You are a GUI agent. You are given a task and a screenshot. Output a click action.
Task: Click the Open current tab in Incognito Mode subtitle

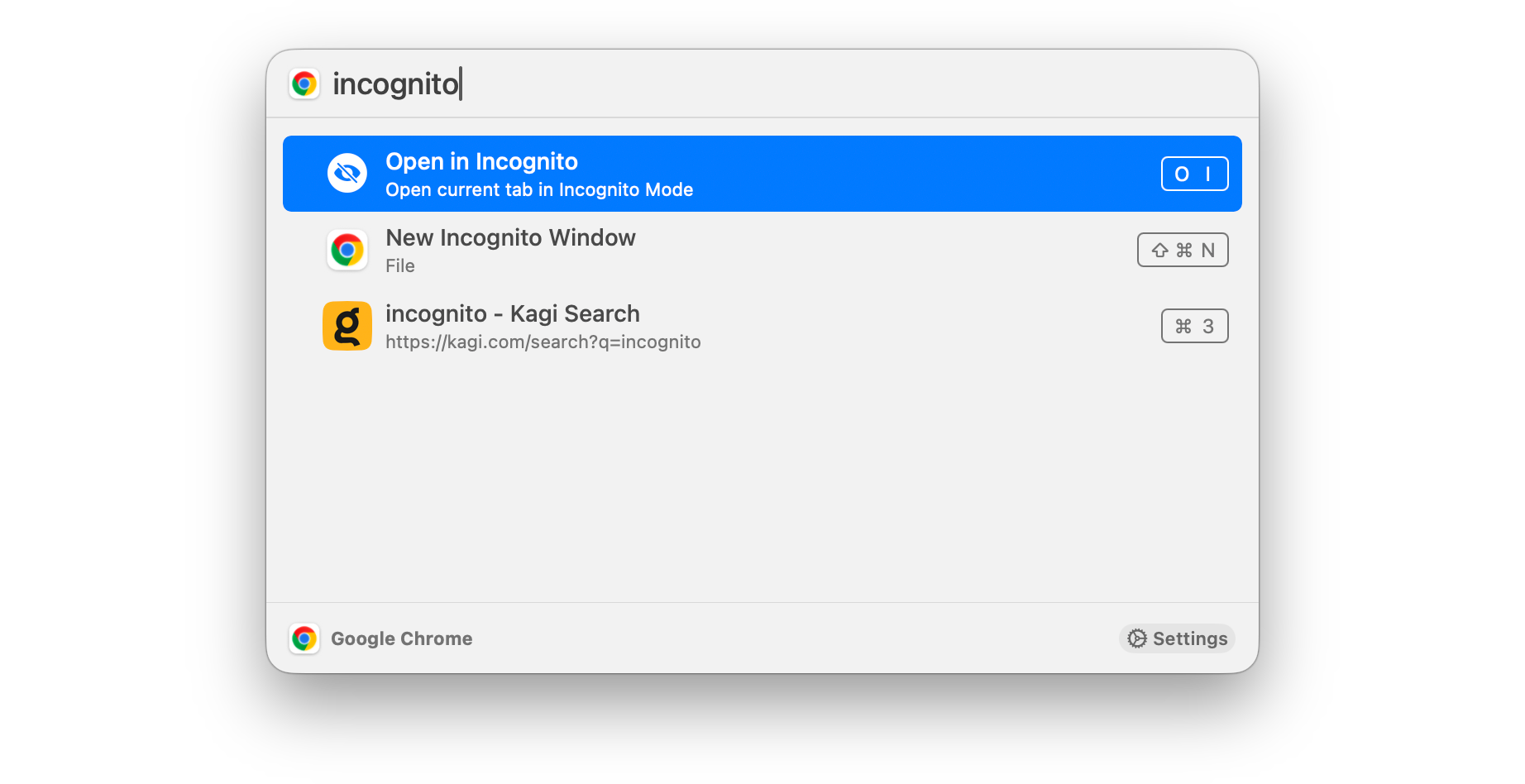(x=539, y=190)
